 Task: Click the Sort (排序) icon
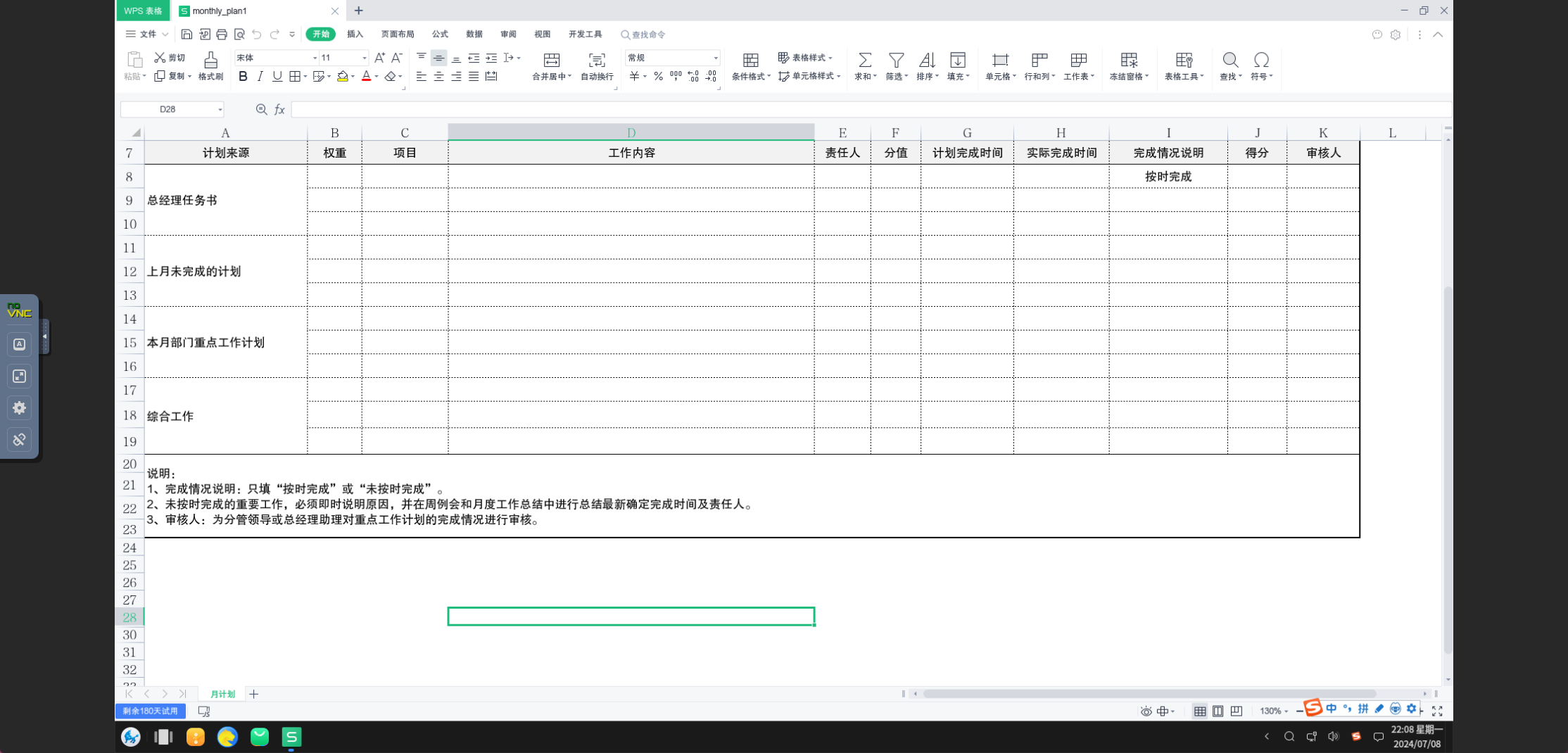[x=927, y=61]
